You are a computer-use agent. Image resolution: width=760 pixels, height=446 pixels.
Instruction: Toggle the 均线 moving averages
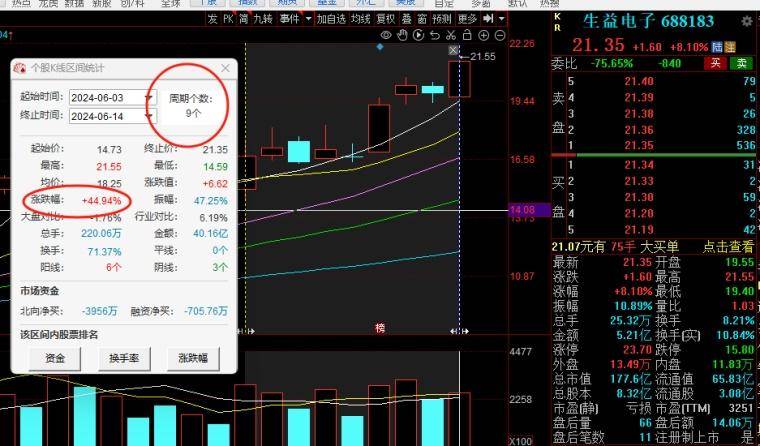(361, 19)
